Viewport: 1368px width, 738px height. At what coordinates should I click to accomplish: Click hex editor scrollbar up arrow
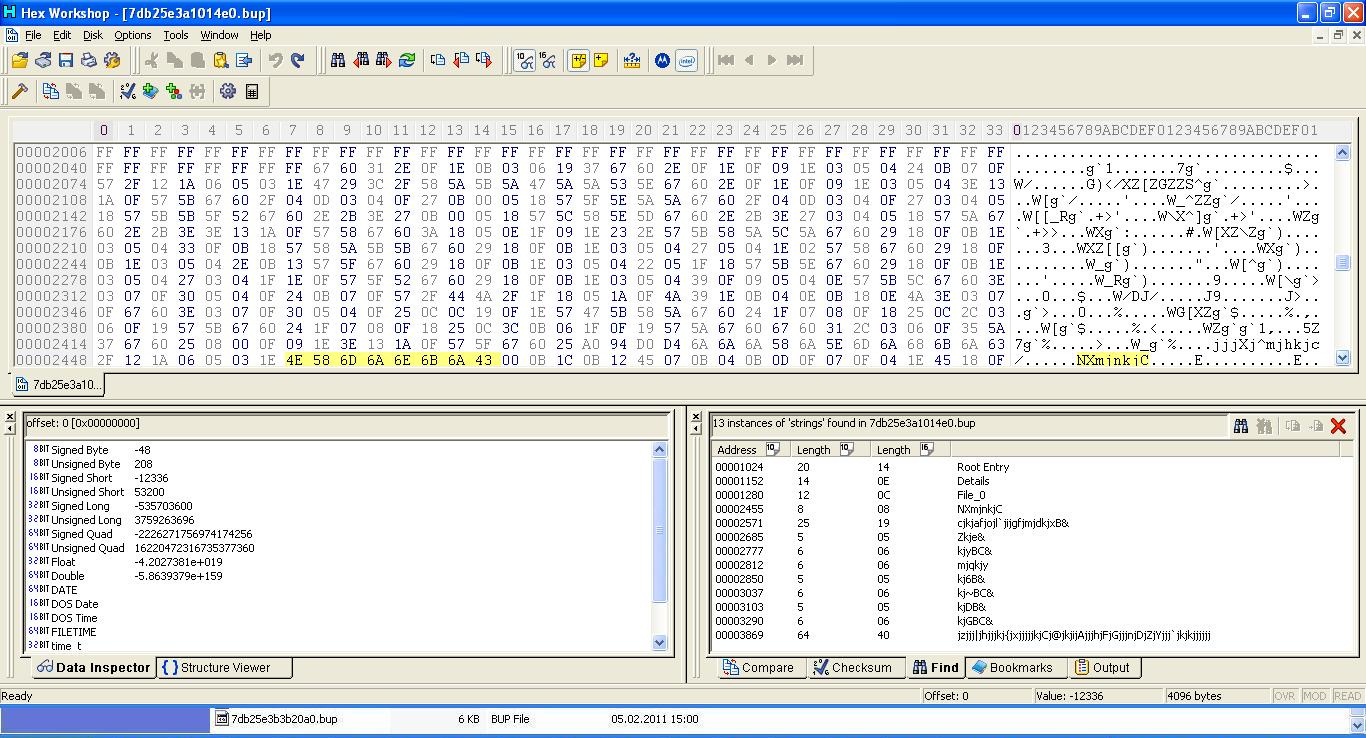coord(1343,153)
